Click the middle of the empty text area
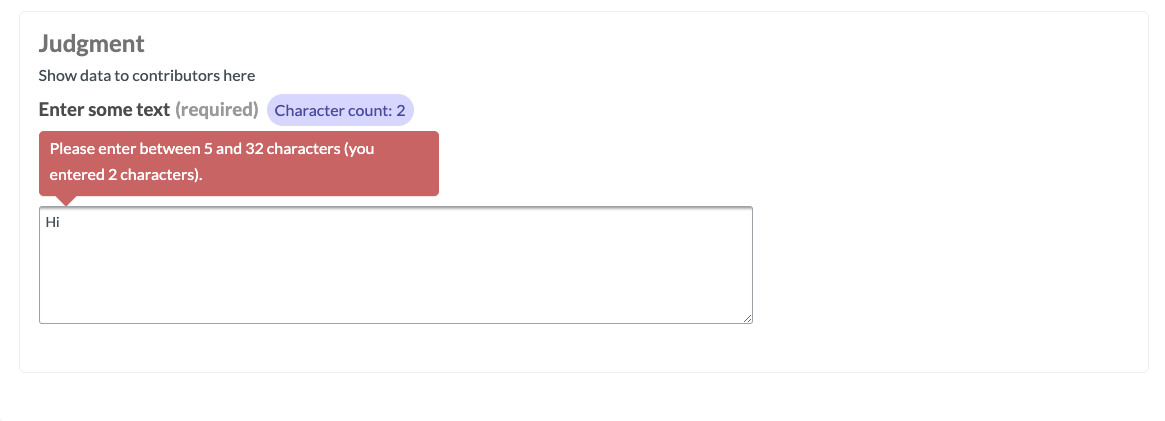Viewport: 1165px width, 421px height. pos(396,271)
